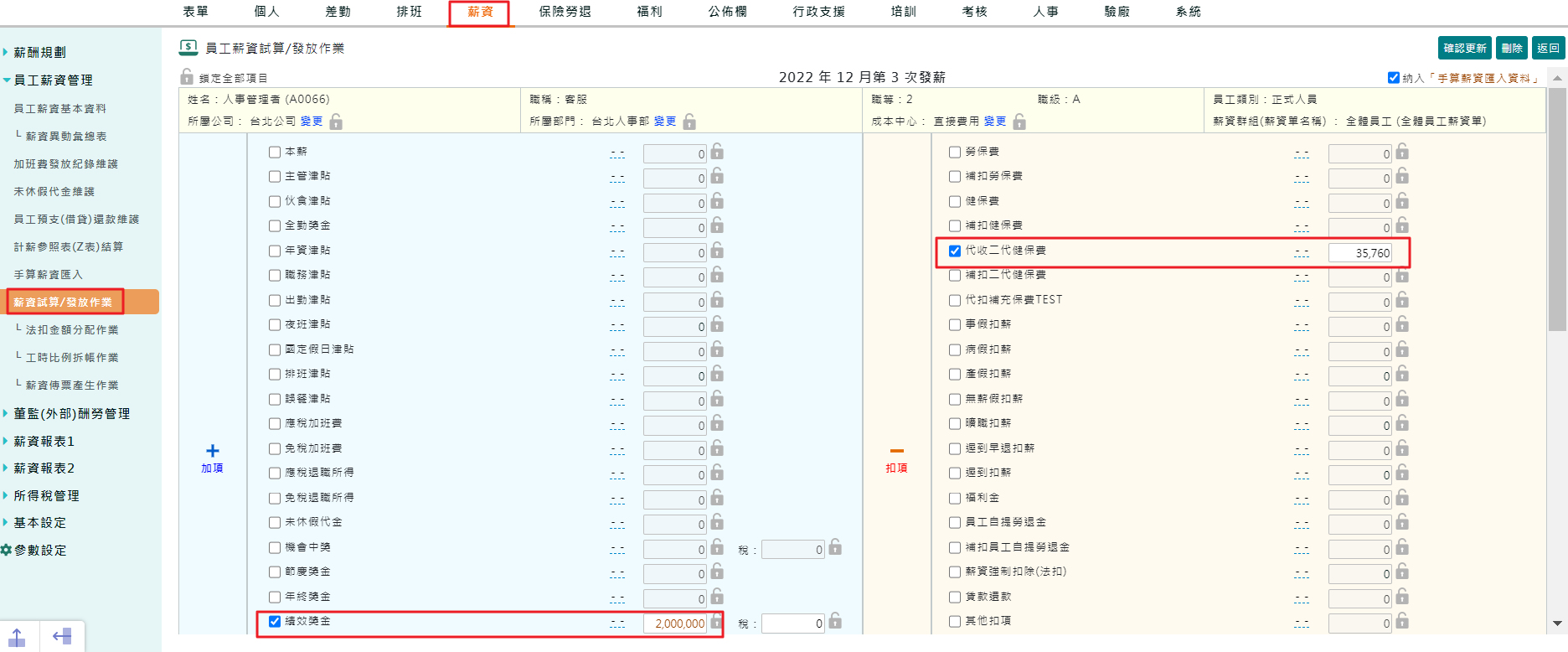Click the lock icon on the 事假扣薪 row

pyautogui.click(x=1402, y=324)
